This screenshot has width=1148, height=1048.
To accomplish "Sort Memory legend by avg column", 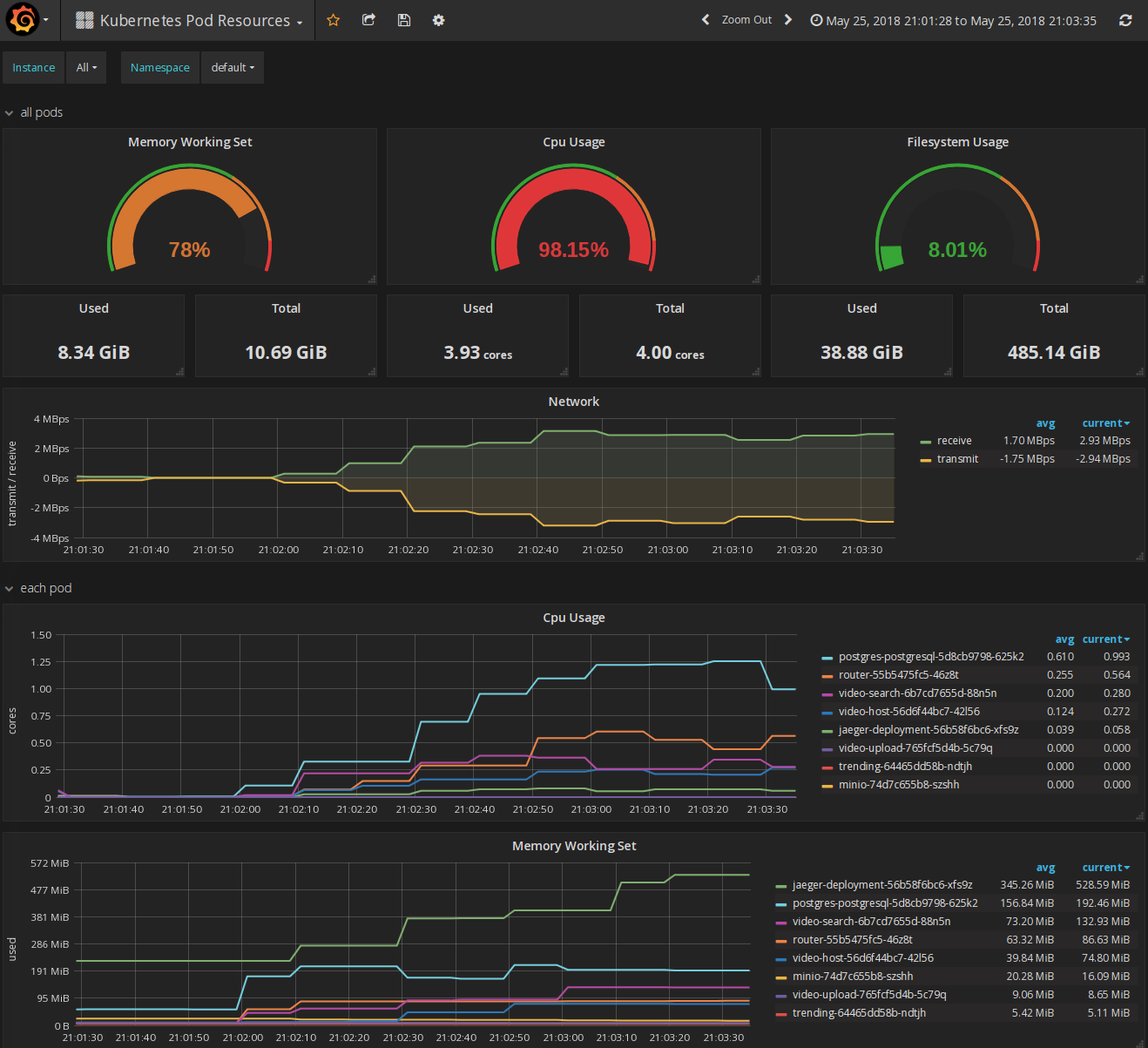I will (x=1045, y=868).
